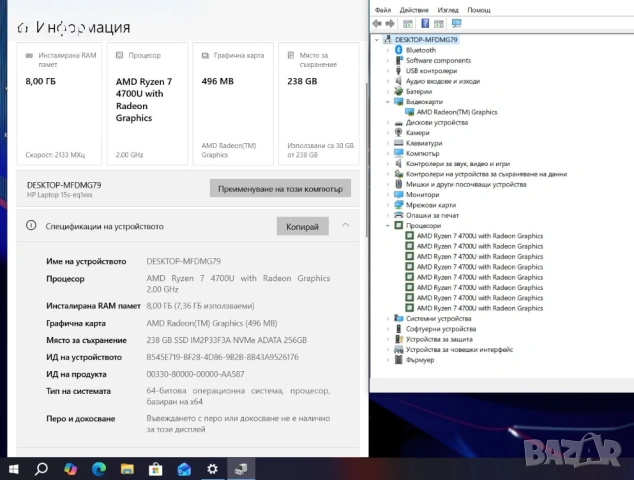
Task: Expand the Дискови устройства category
Action: (x=388, y=123)
